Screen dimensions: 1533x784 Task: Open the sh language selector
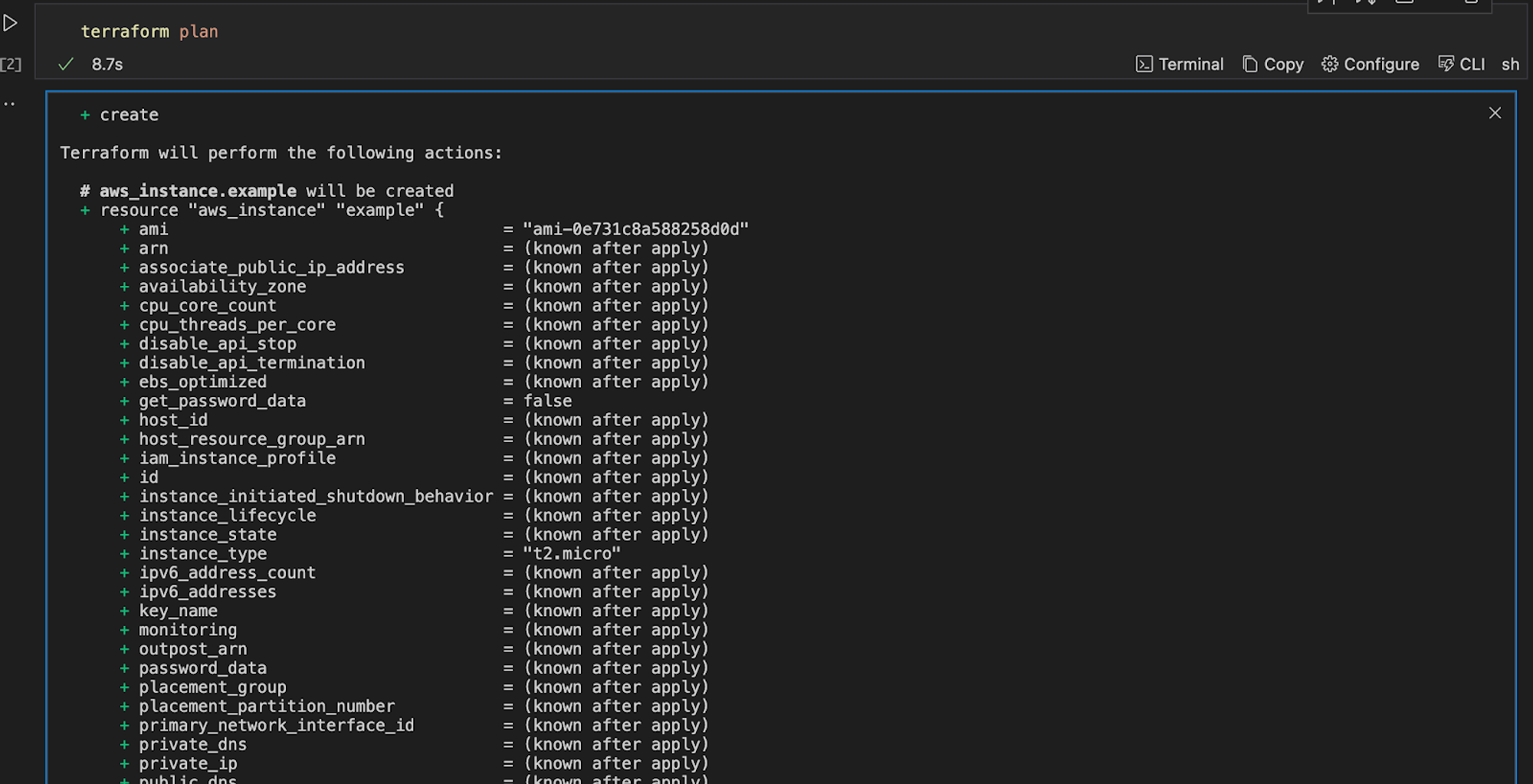tap(1511, 64)
